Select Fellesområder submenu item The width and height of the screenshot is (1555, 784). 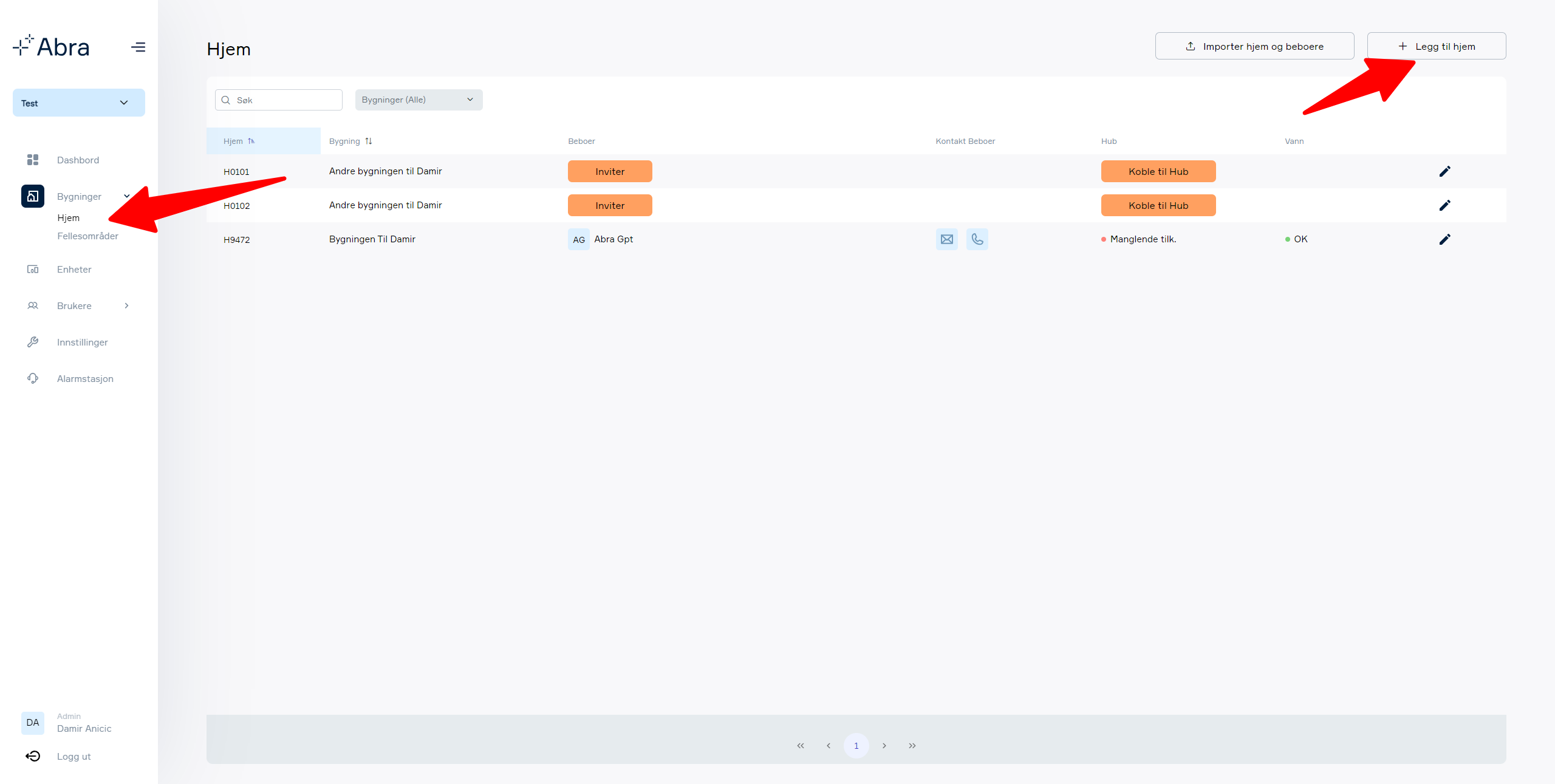point(87,236)
